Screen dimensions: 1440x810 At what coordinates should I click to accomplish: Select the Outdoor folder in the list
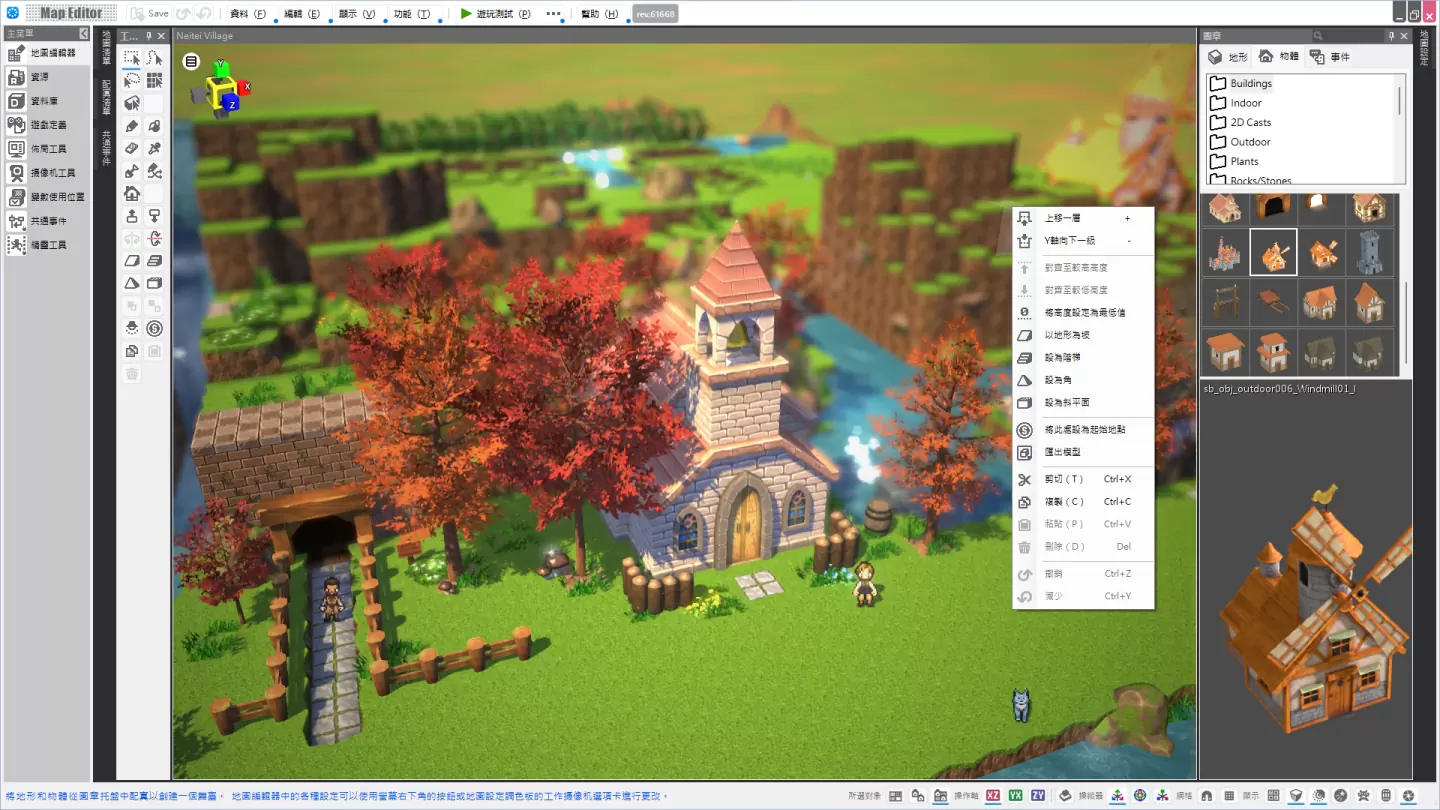[1250, 142]
